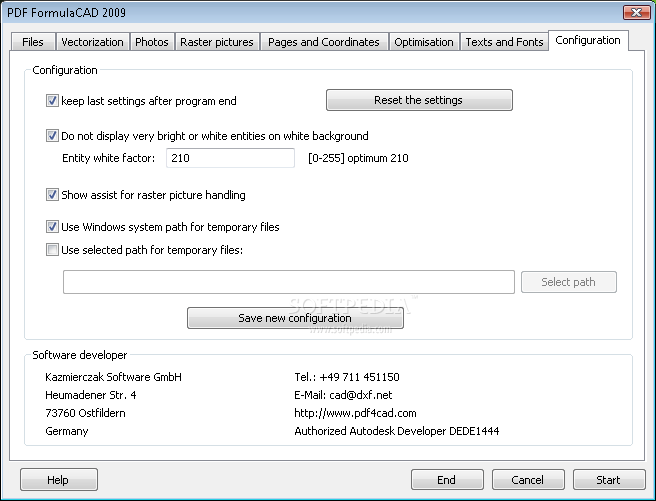
Task: Click the E-Mail: cad@dxf.net text
Action: pos(343,395)
